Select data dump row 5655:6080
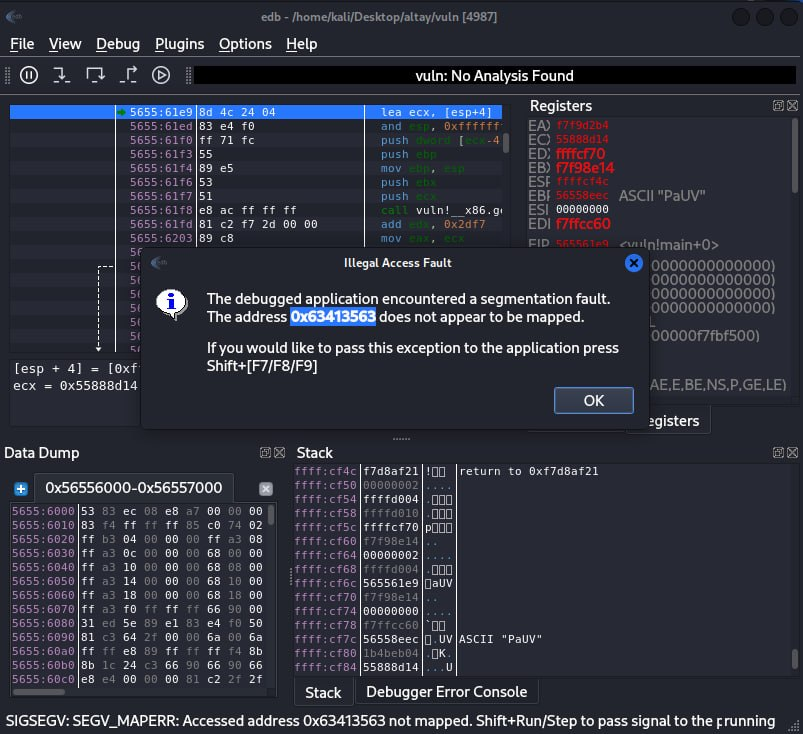 pos(137,623)
